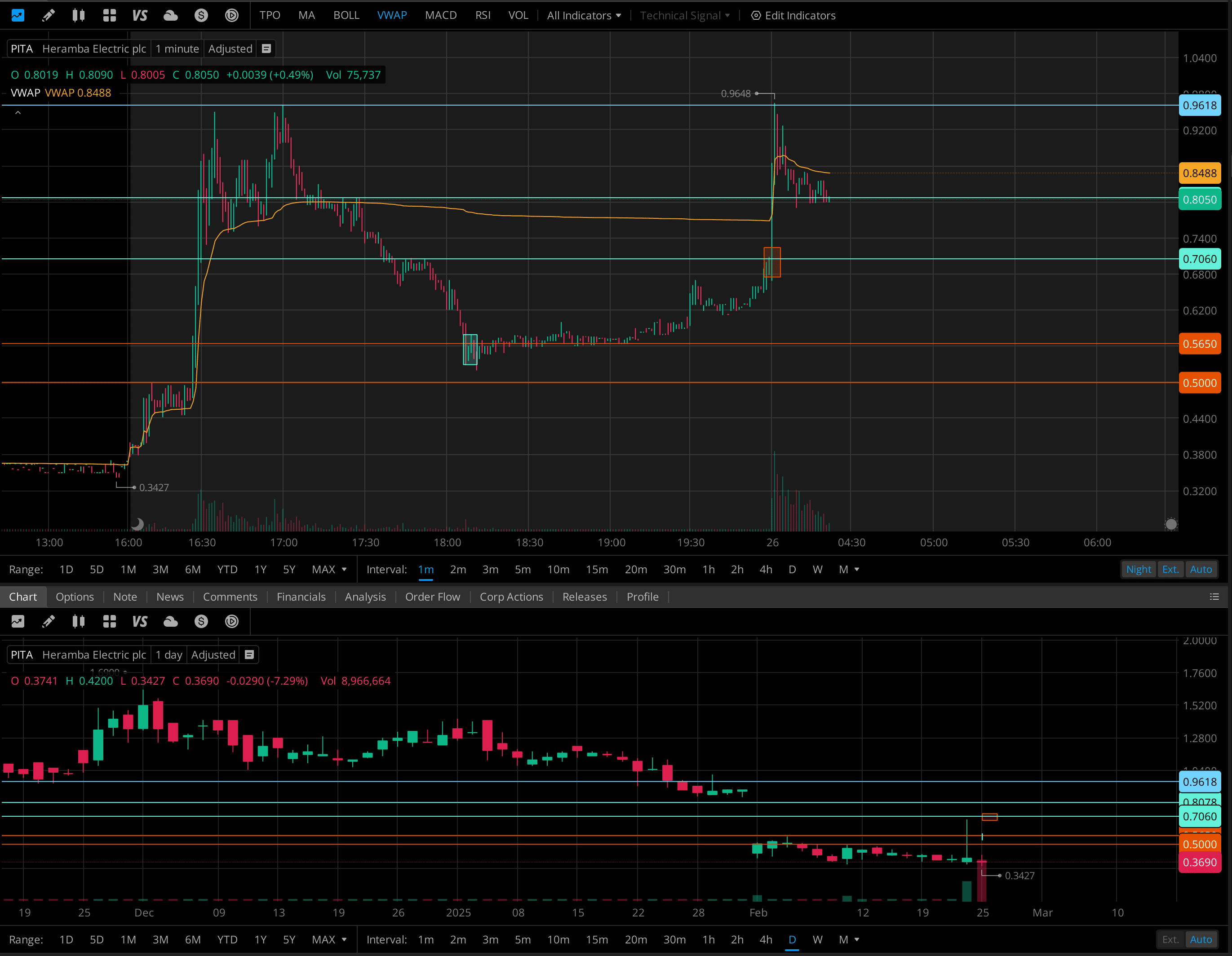The image size is (1232, 956).
Task: Select 5m interval on top chart
Action: point(523,569)
